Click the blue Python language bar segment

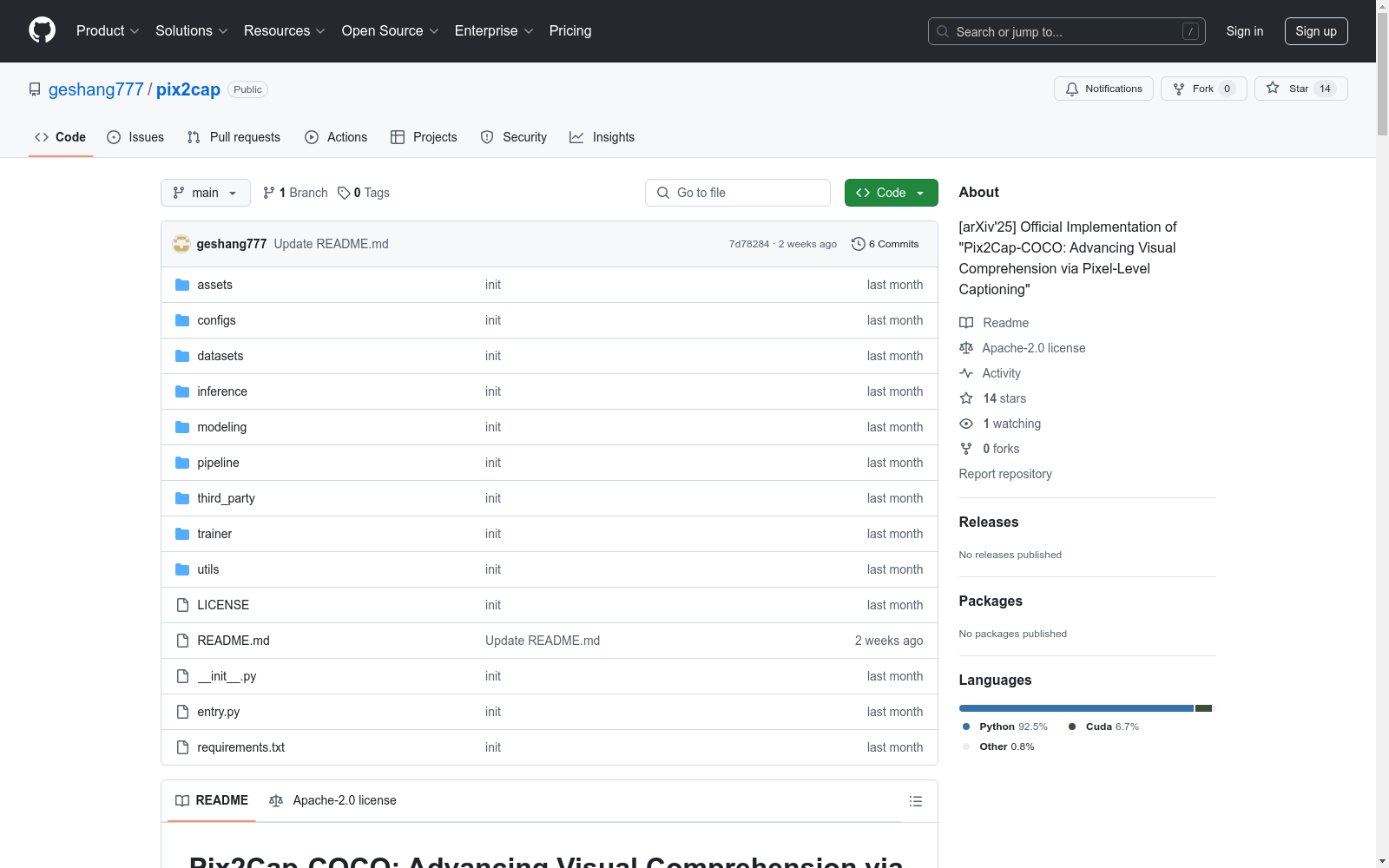(x=1076, y=708)
